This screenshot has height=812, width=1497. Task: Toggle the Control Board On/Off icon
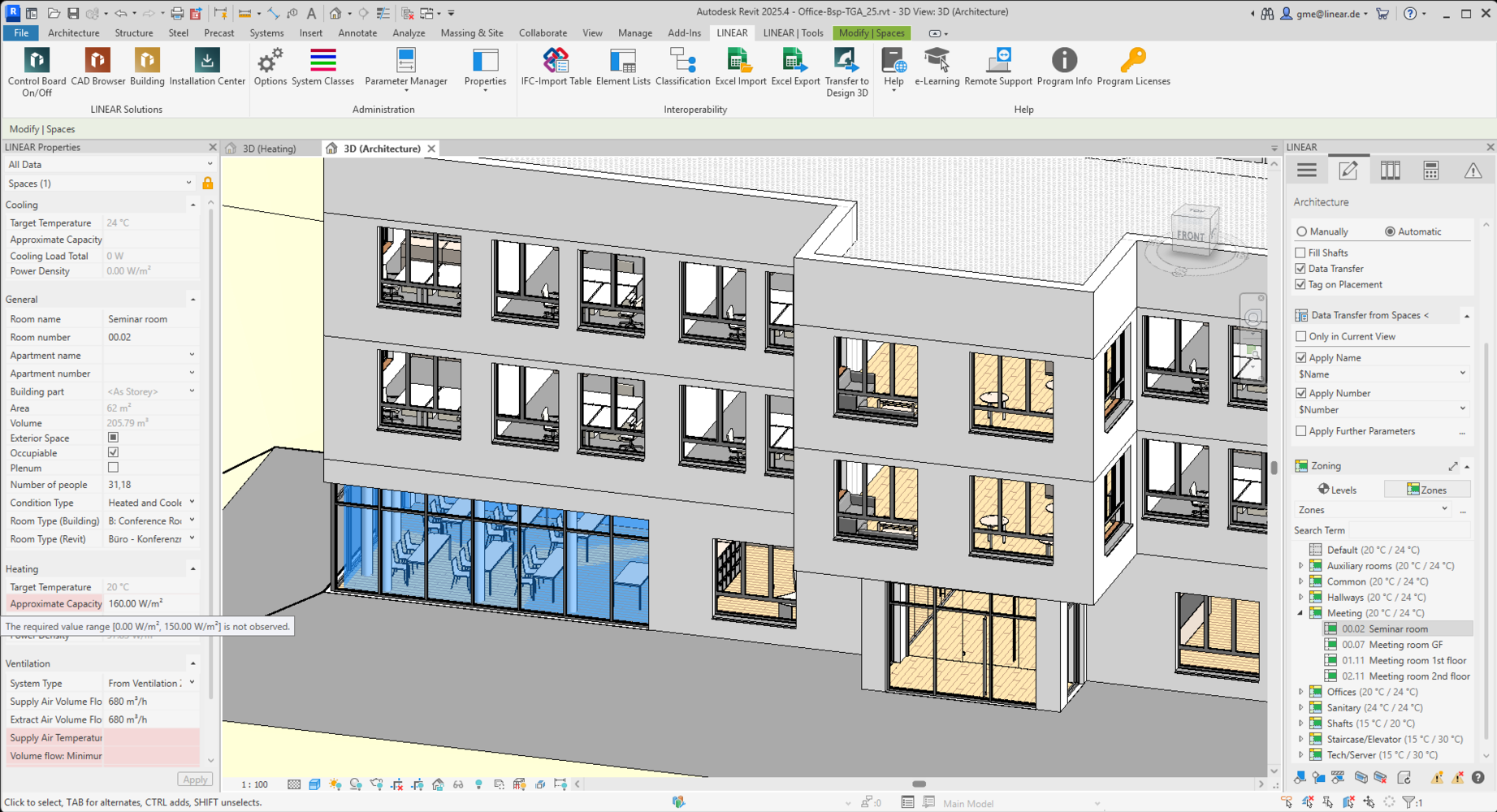[x=37, y=61]
